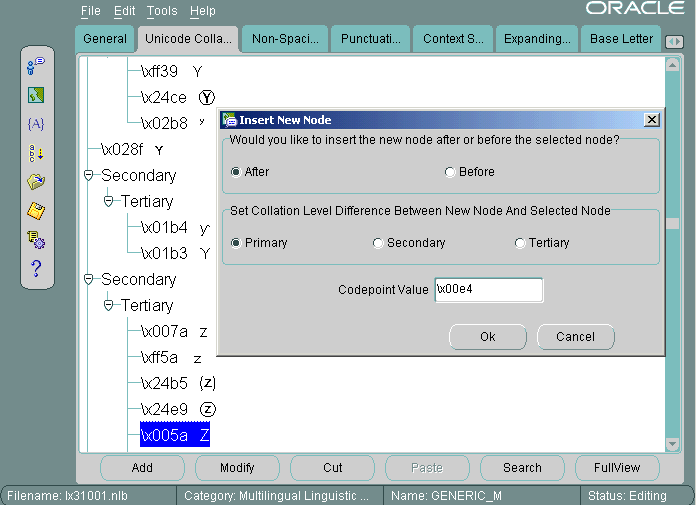Click the {A} character set icon

click(36, 124)
